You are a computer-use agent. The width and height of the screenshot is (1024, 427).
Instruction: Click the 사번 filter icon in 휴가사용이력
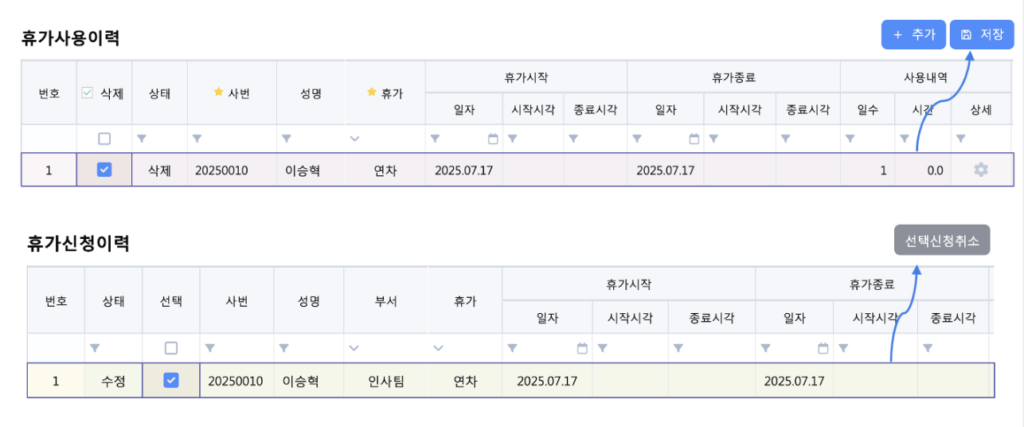point(197,139)
